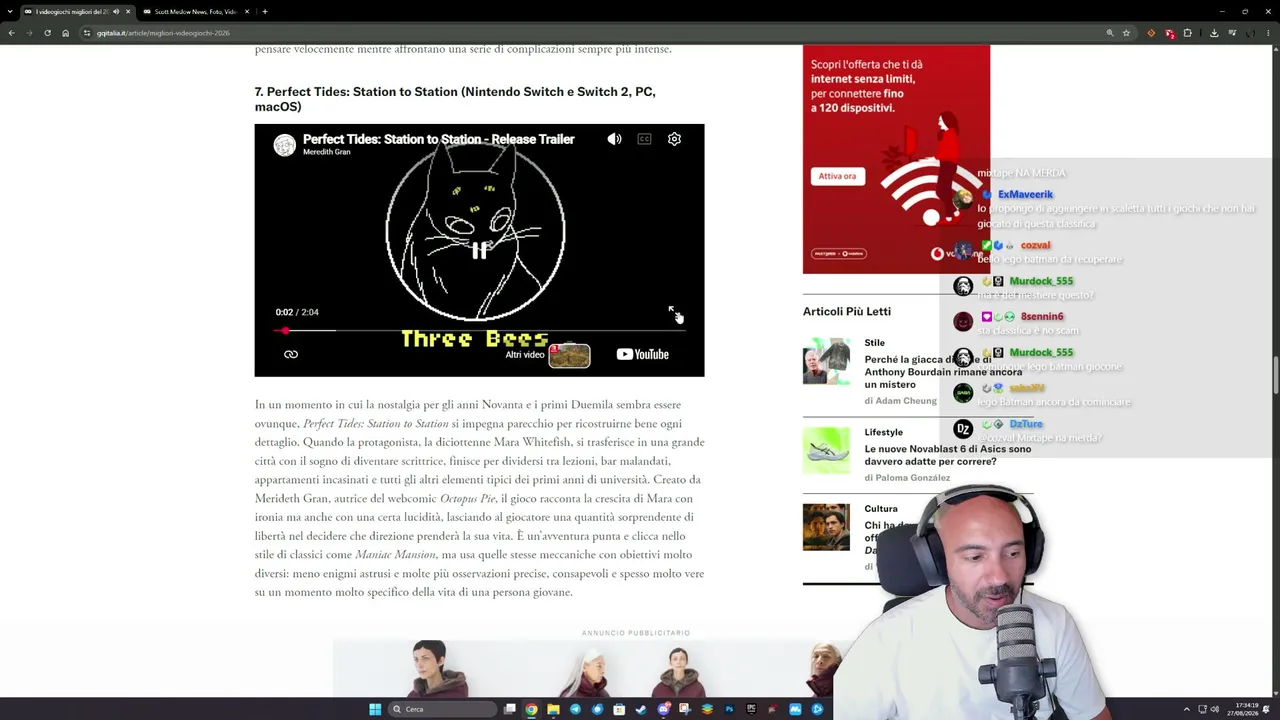This screenshot has width=1280, height=720.
Task: Open the Meredith Gran channel avatar
Action: click(285, 145)
